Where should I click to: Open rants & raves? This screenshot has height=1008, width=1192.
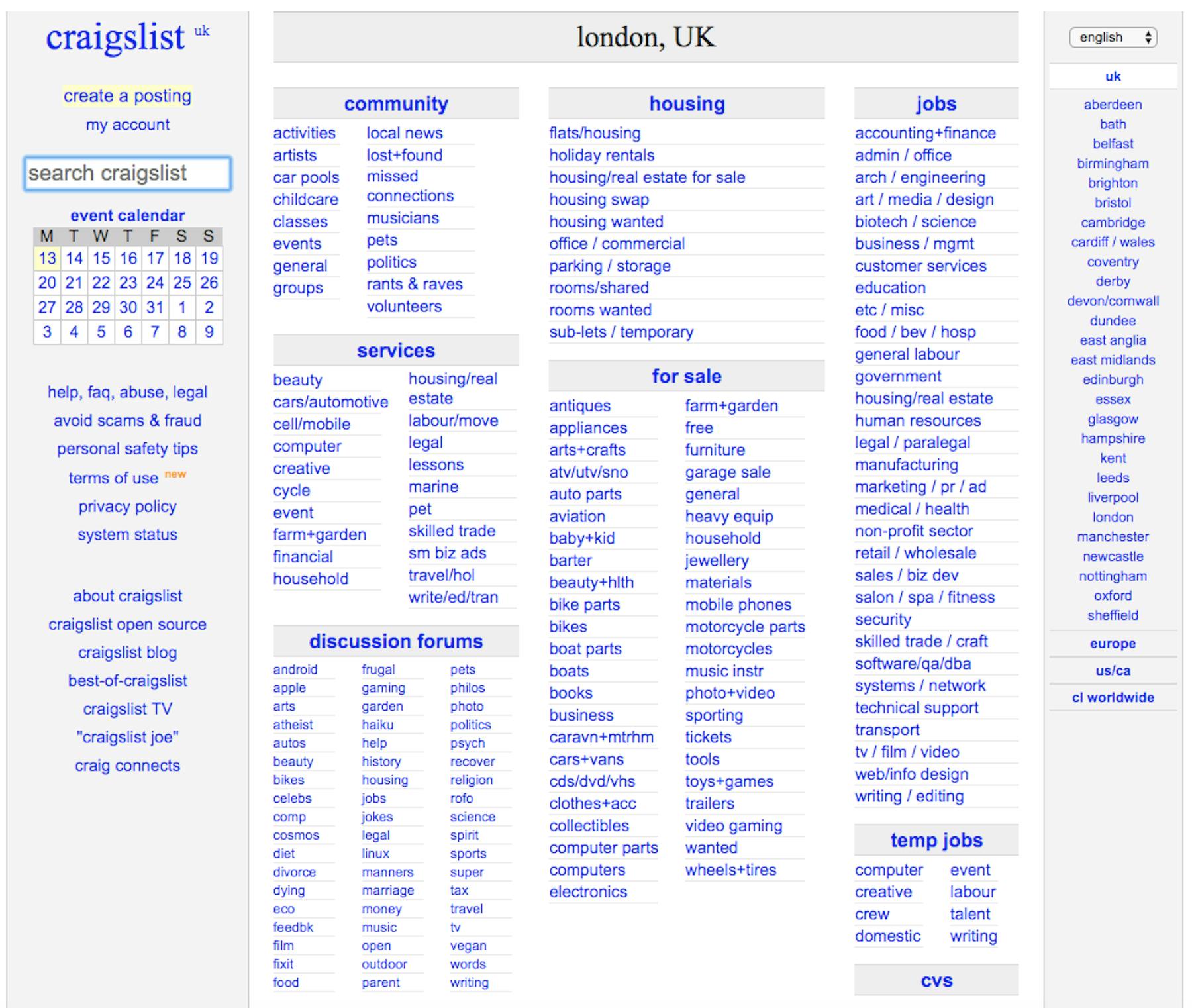415,285
